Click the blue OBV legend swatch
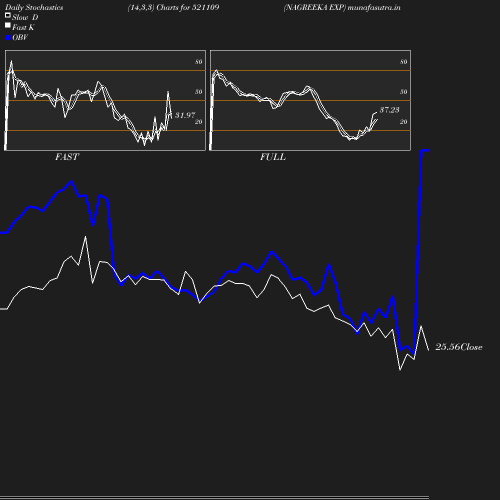This screenshot has height=500, width=500. point(8,38)
